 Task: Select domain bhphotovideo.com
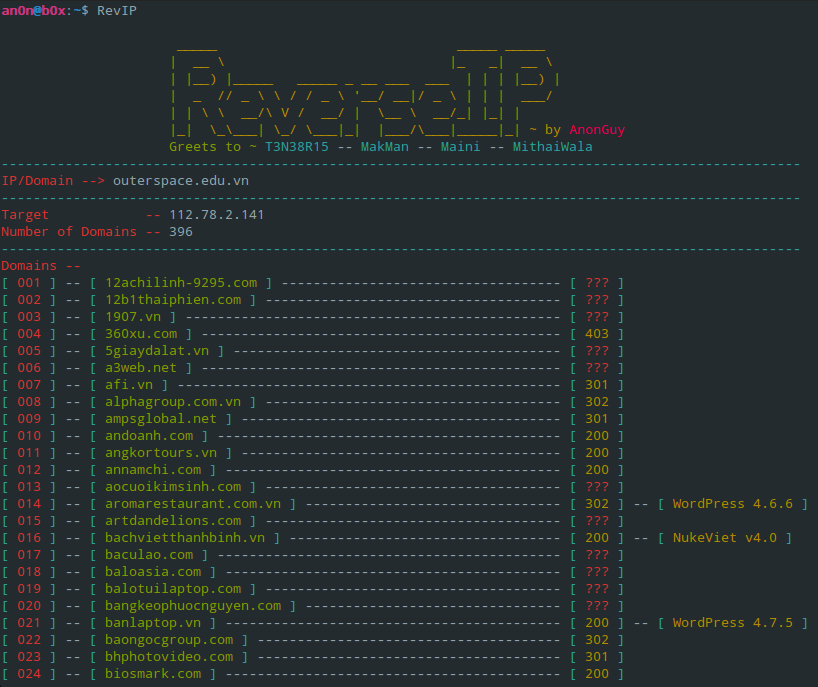coord(169,657)
